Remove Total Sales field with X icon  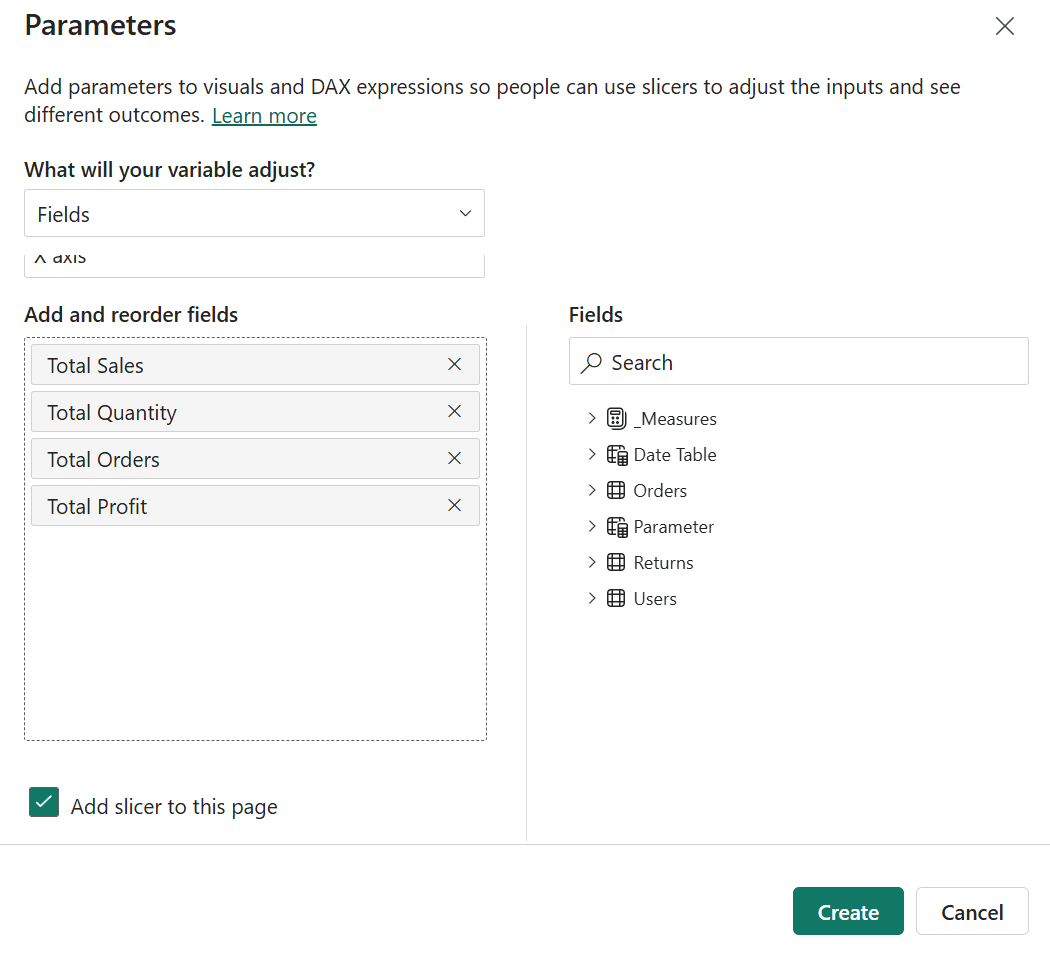(x=454, y=365)
